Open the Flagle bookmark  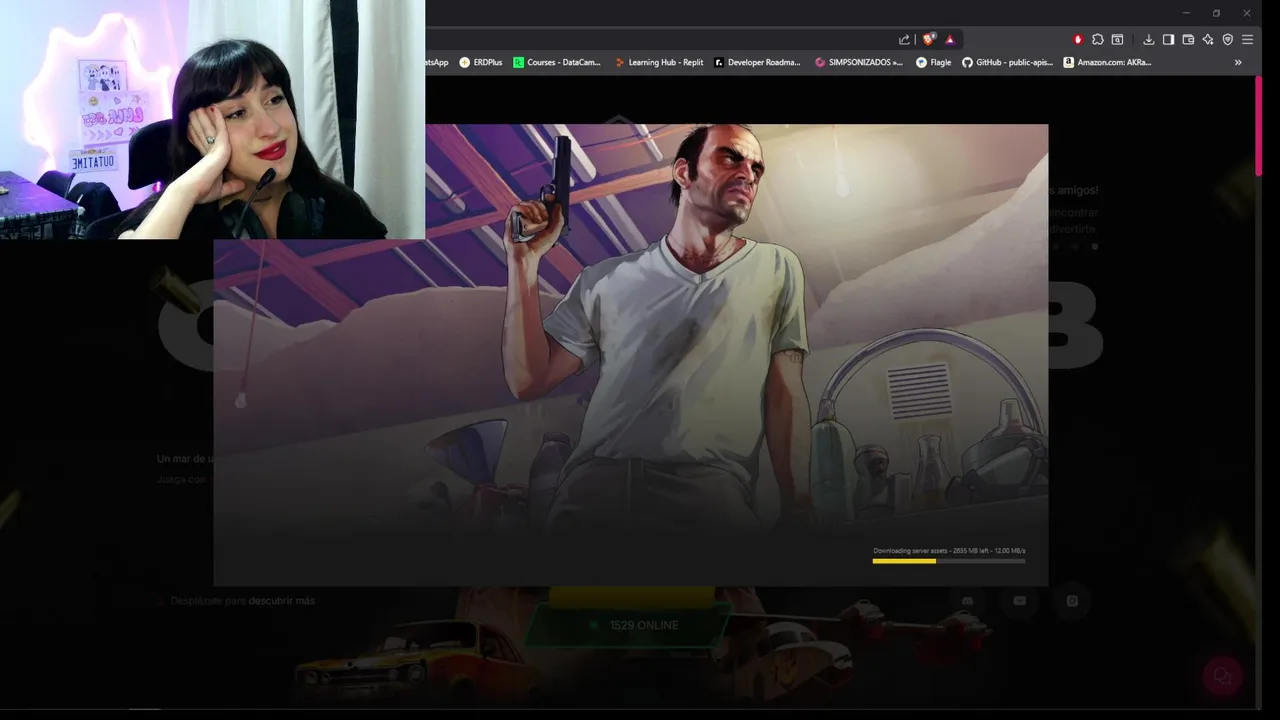[x=934, y=62]
